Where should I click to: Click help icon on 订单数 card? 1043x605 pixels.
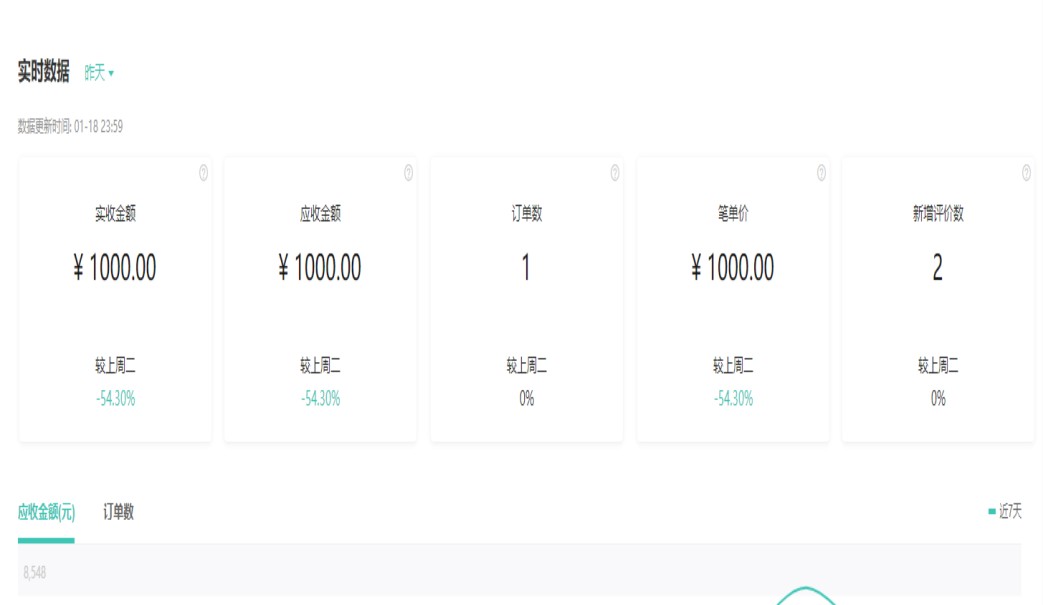[615, 173]
